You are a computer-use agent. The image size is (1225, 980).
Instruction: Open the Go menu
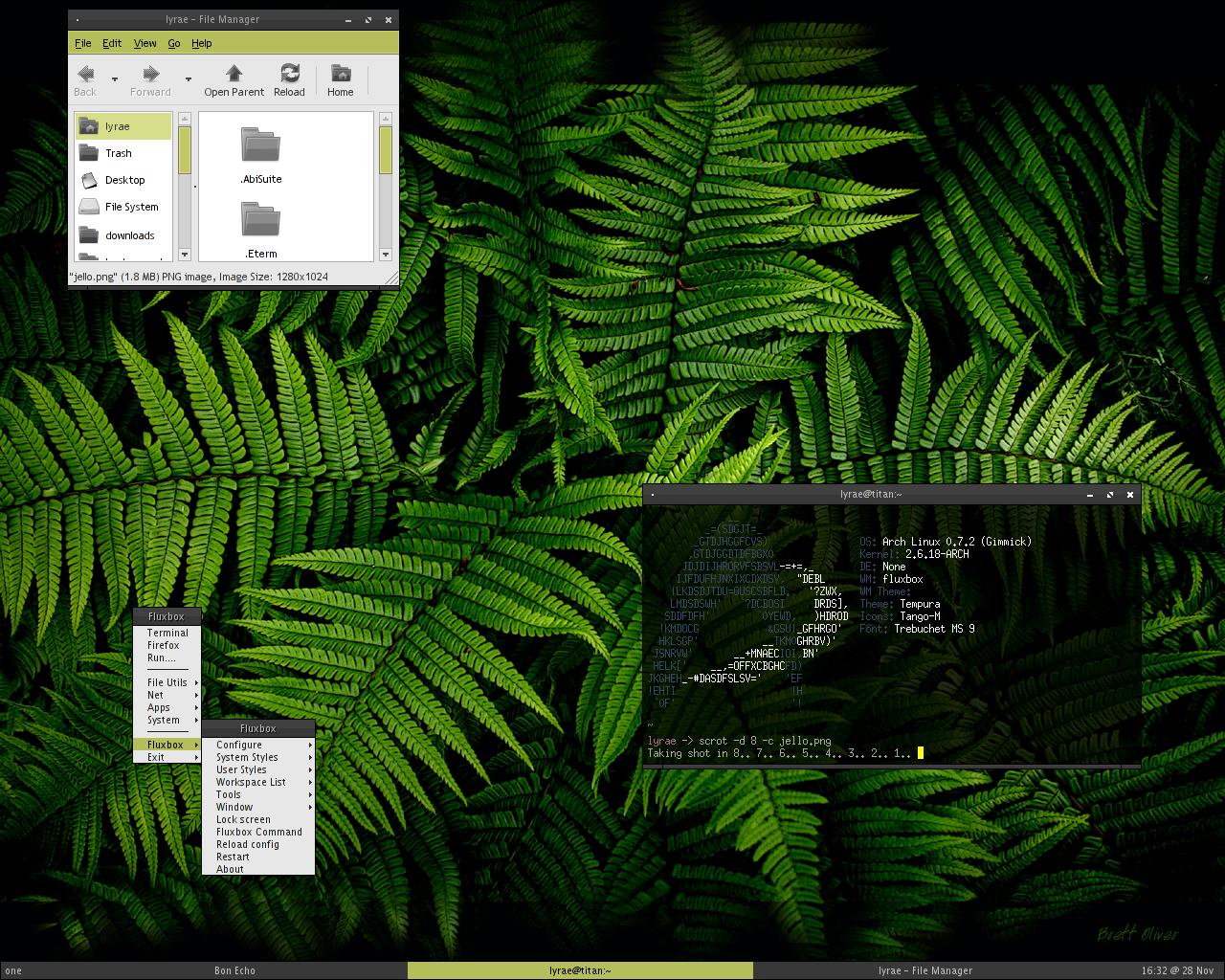coord(174,43)
